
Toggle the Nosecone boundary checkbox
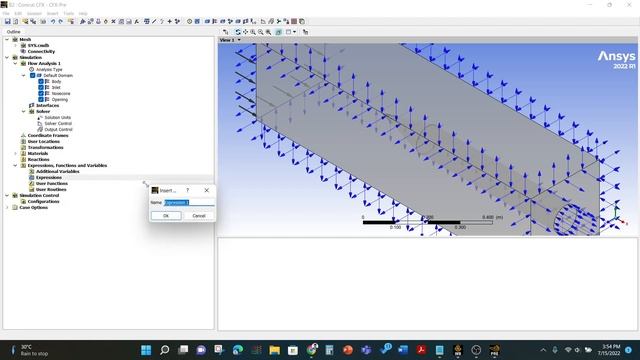(41, 93)
